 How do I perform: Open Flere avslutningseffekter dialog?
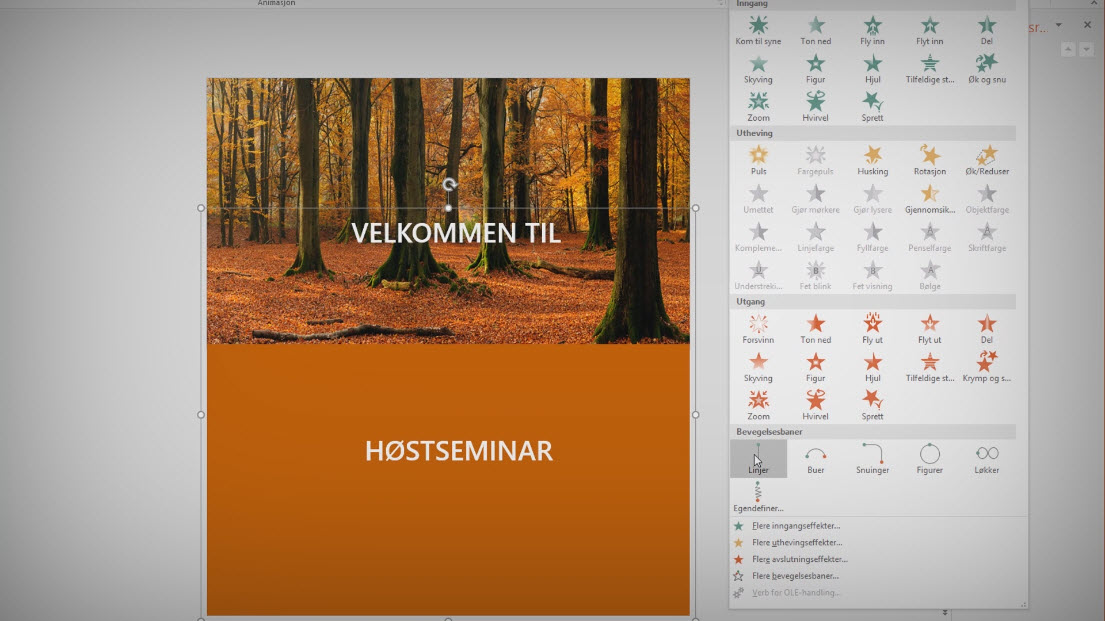(x=799, y=560)
